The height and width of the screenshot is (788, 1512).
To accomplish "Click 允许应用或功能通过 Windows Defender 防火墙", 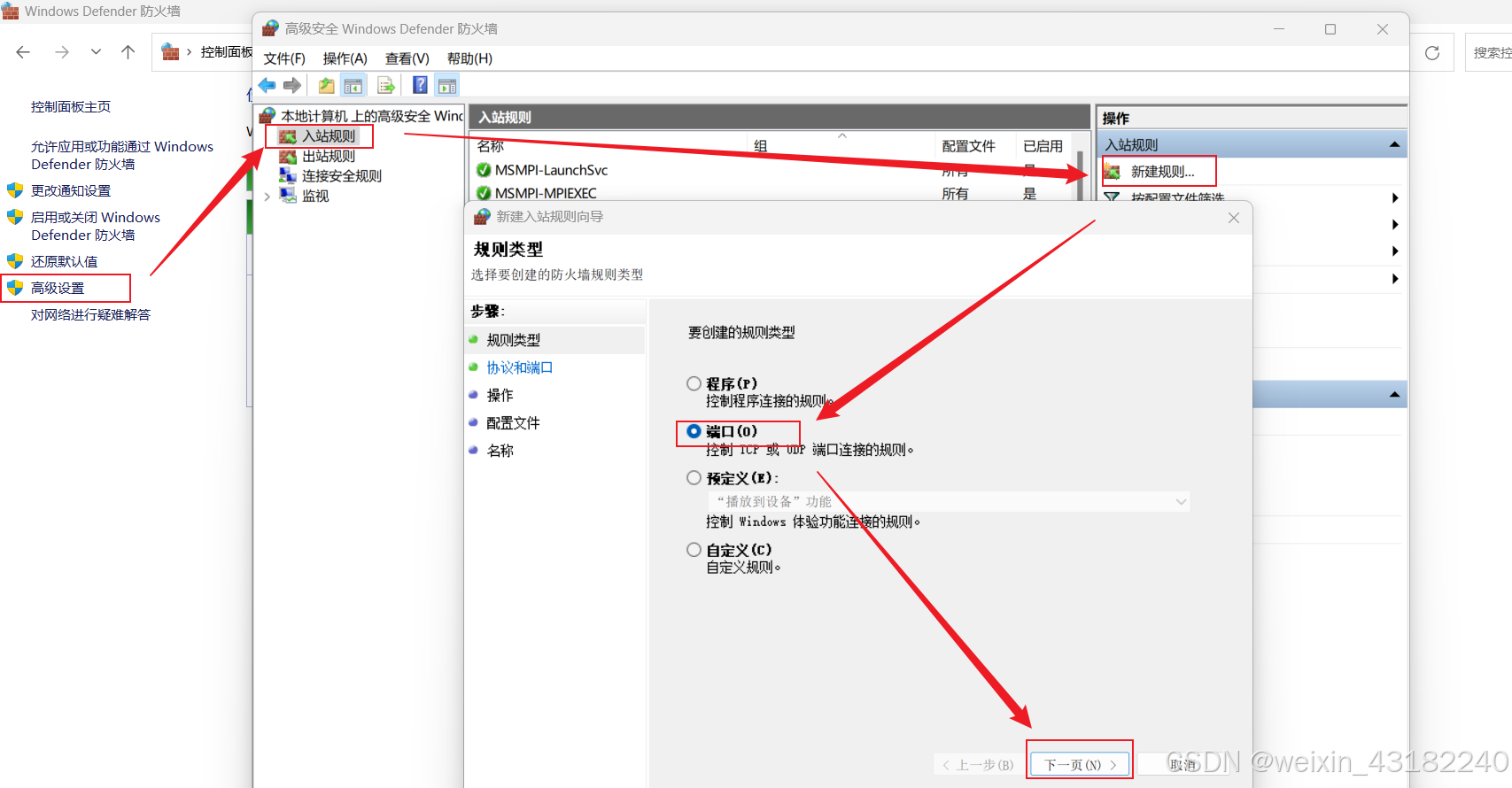I will click(x=122, y=155).
